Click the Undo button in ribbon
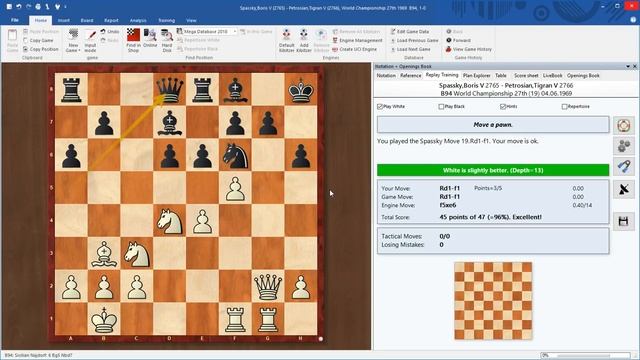 pyautogui.click(x=109, y=31)
